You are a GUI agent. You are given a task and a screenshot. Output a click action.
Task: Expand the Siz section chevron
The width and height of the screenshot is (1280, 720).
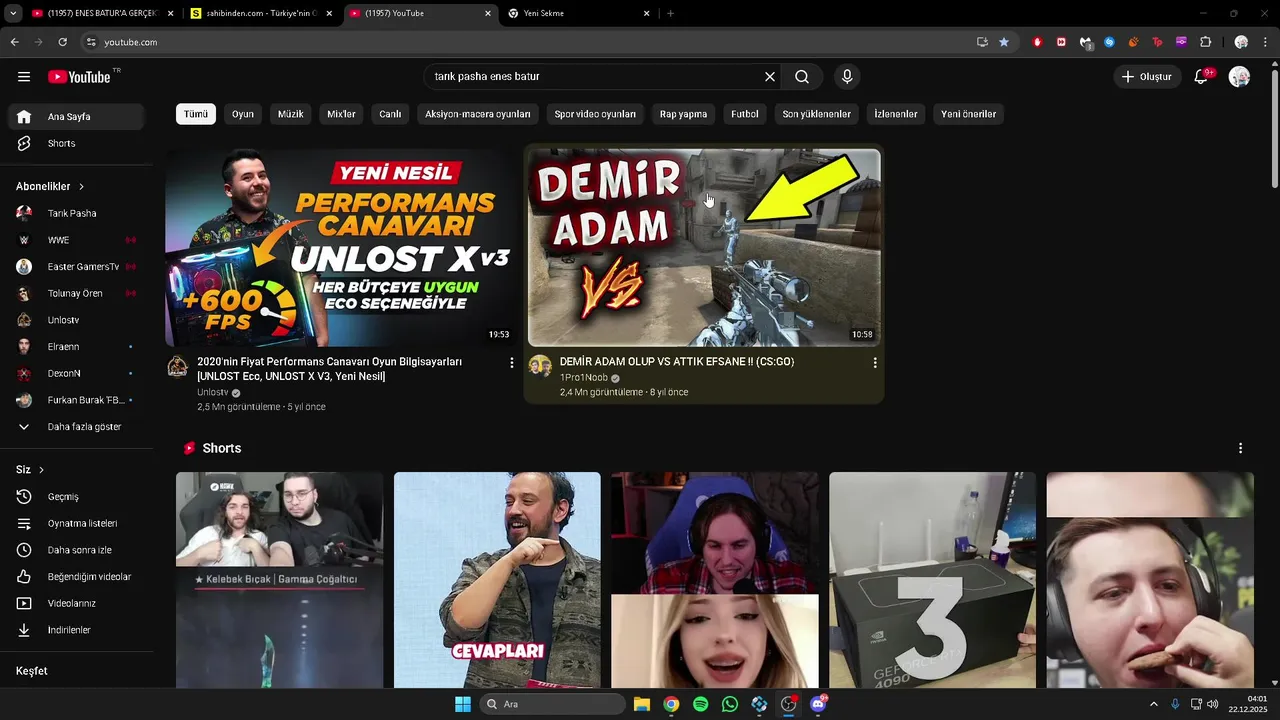click(x=41, y=470)
